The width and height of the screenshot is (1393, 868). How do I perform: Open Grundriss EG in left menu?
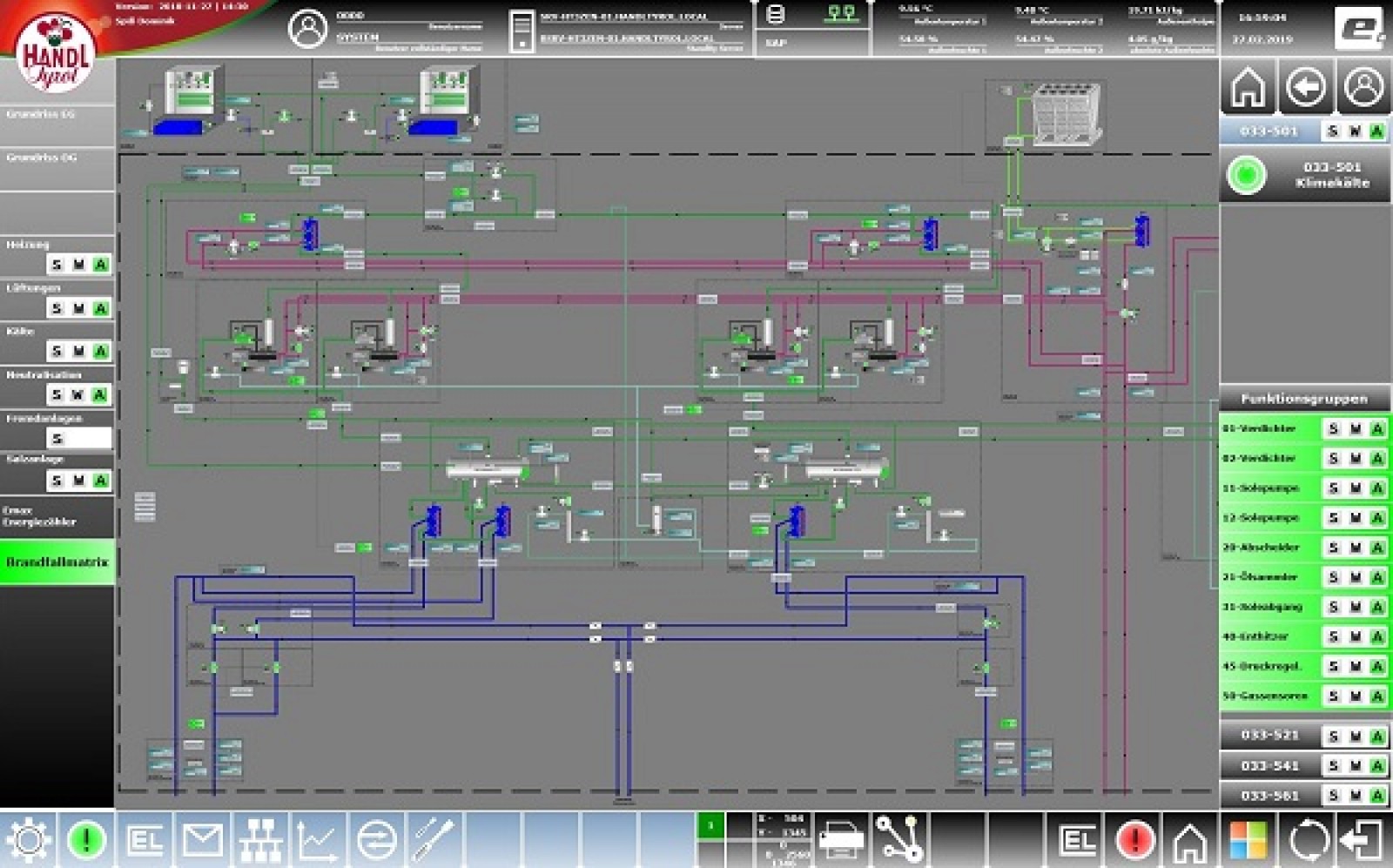pos(57,125)
